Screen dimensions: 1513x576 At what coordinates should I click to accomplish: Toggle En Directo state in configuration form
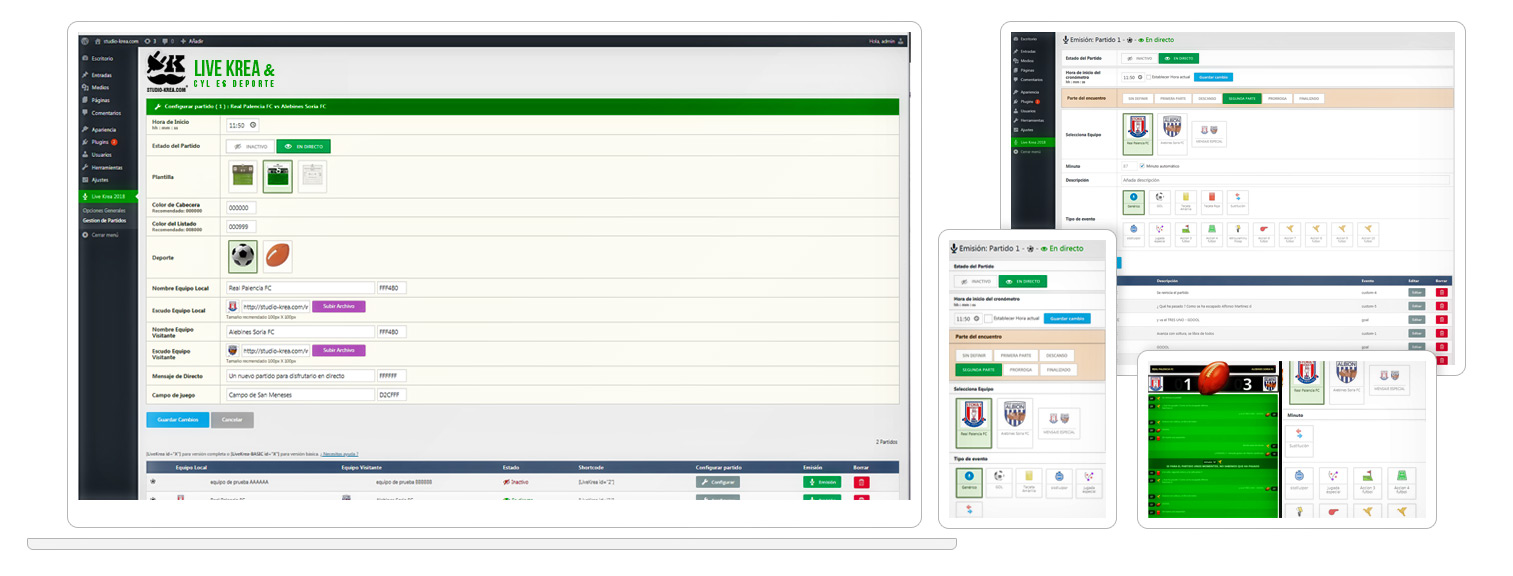[x=303, y=146]
